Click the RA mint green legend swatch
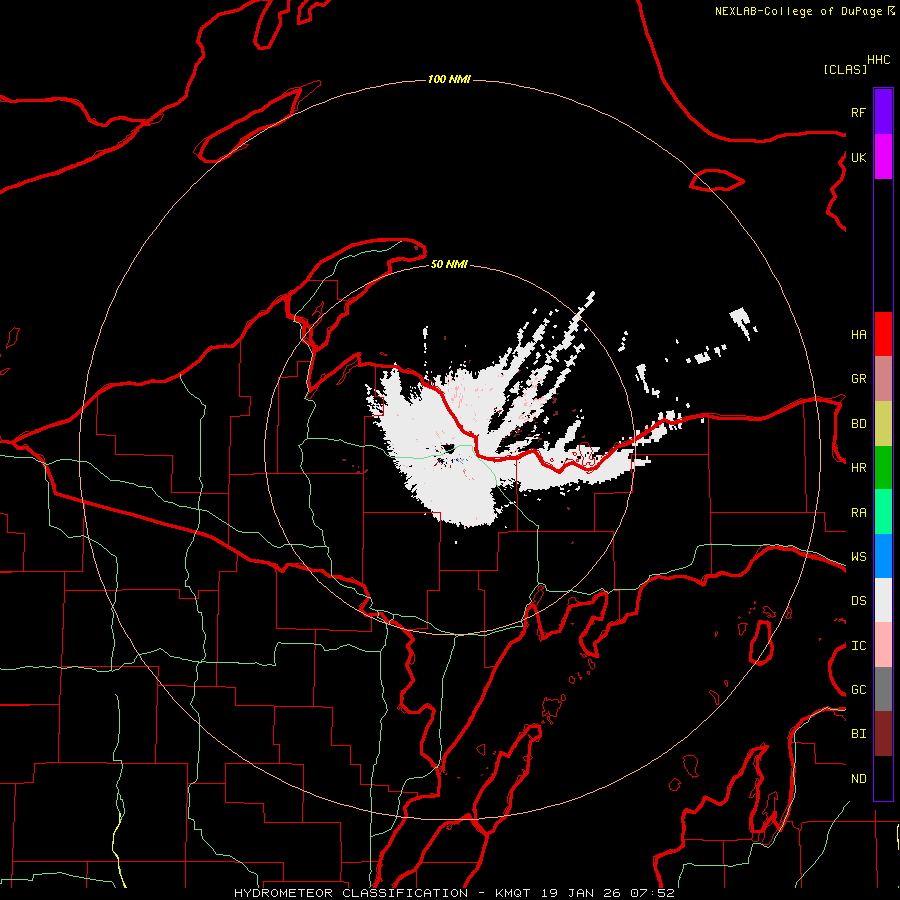The height and width of the screenshot is (900, 900). tap(883, 512)
